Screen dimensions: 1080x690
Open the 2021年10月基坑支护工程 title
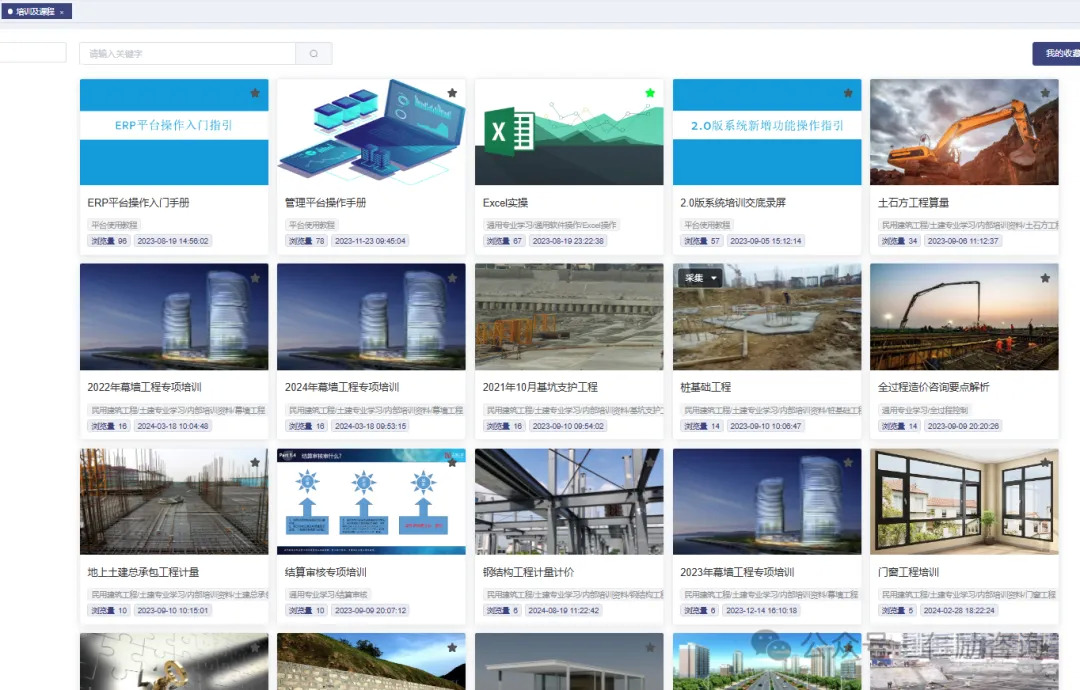[x=541, y=388]
